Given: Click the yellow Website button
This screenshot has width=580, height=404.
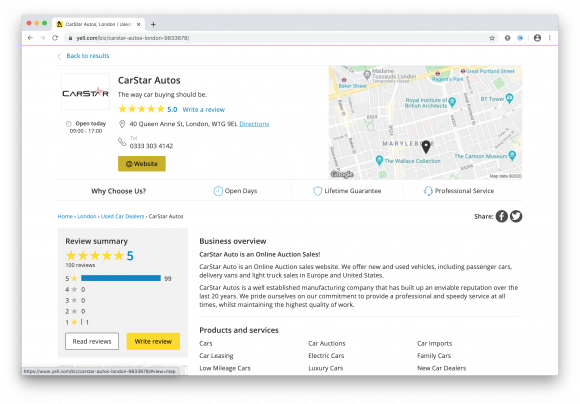Looking at the screenshot, I should 142,164.
